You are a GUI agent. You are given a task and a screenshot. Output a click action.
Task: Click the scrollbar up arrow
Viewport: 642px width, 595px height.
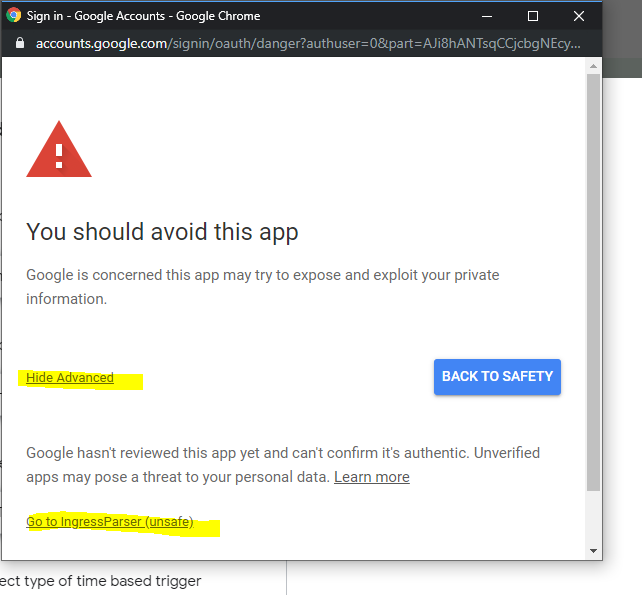click(x=593, y=66)
